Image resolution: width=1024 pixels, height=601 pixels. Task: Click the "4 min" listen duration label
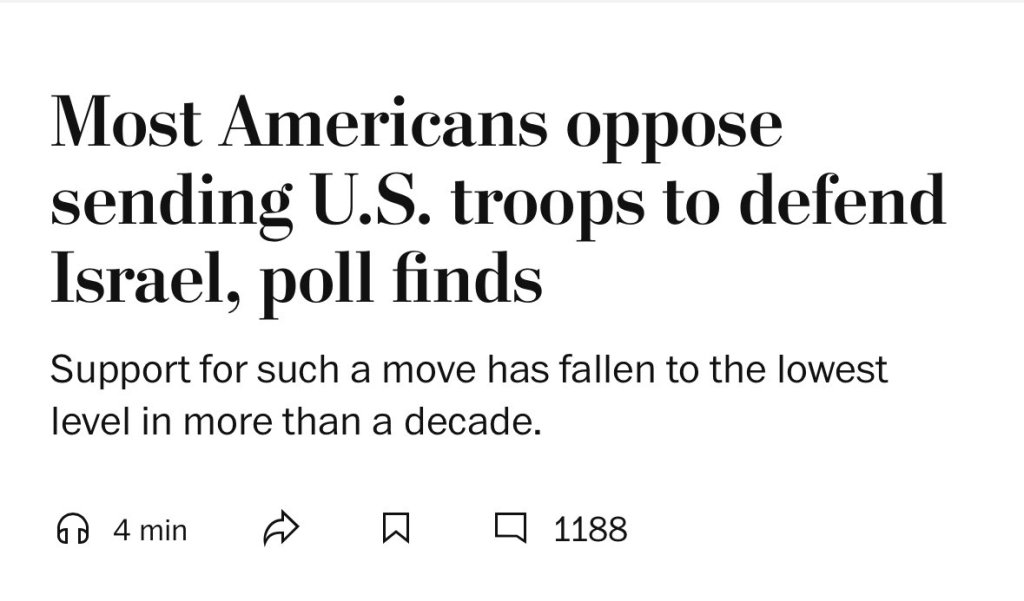(150, 529)
